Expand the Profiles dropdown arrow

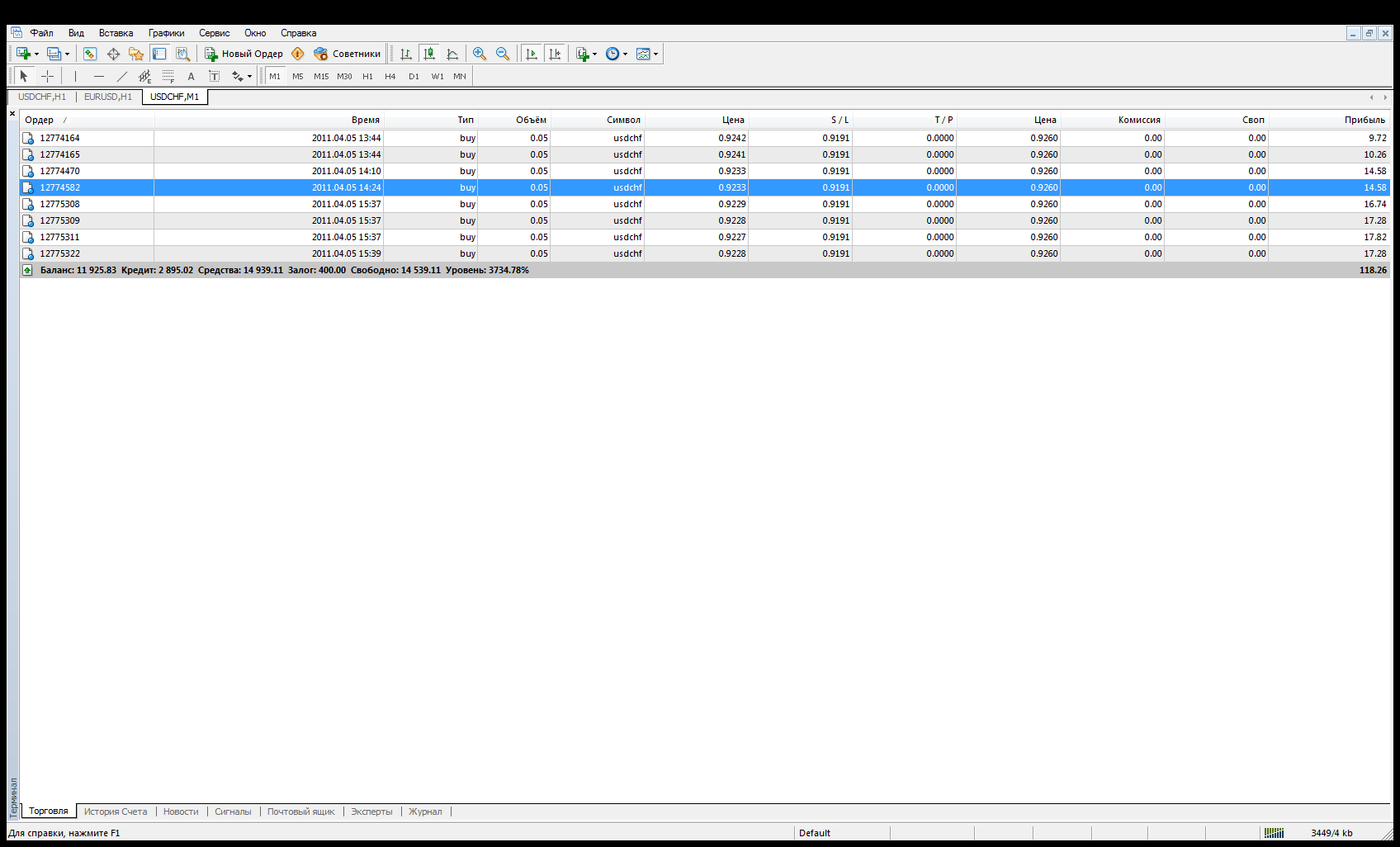[67, 54]
